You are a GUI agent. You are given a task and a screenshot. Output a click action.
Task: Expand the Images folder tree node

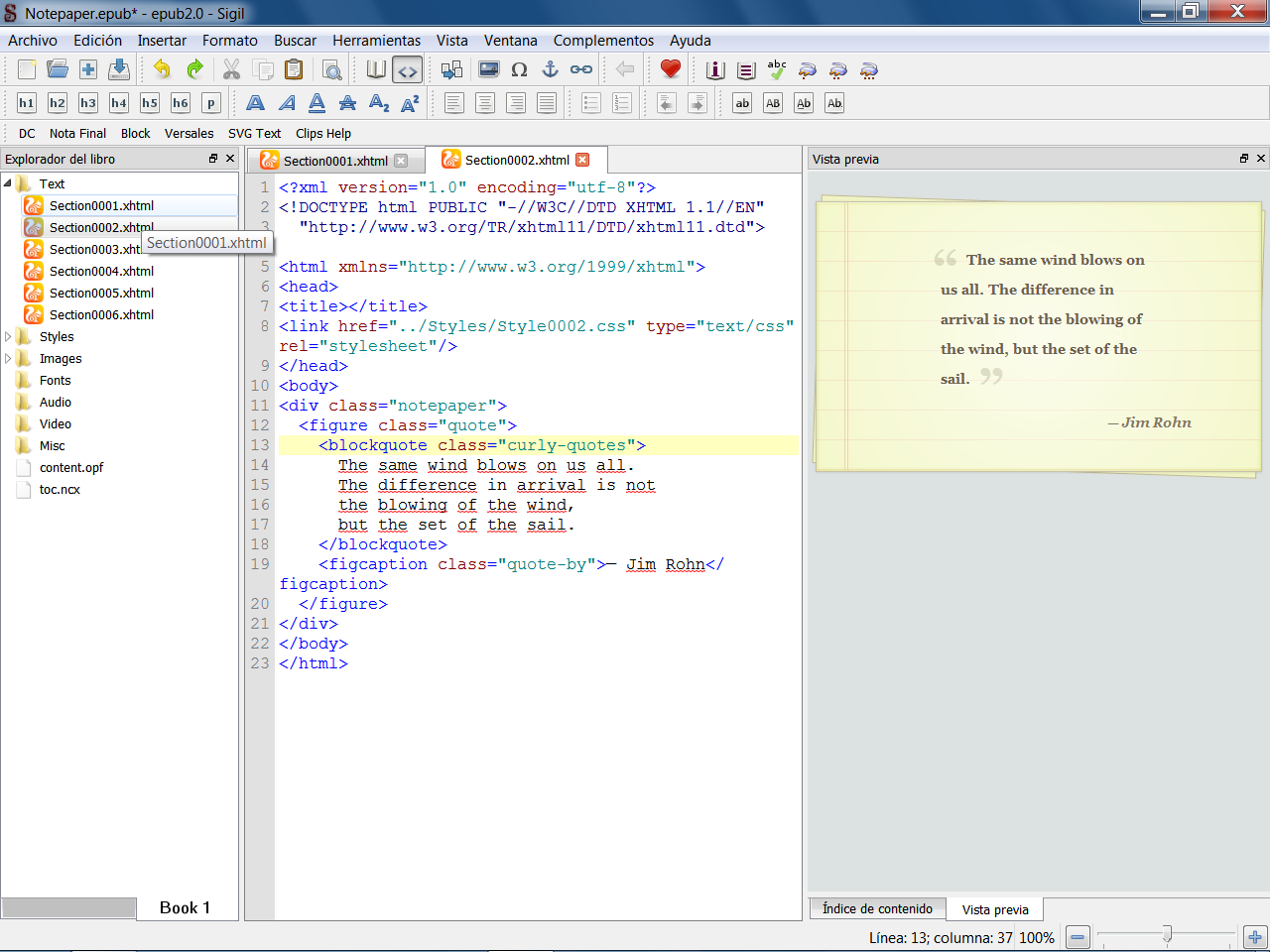pos(8,359)
